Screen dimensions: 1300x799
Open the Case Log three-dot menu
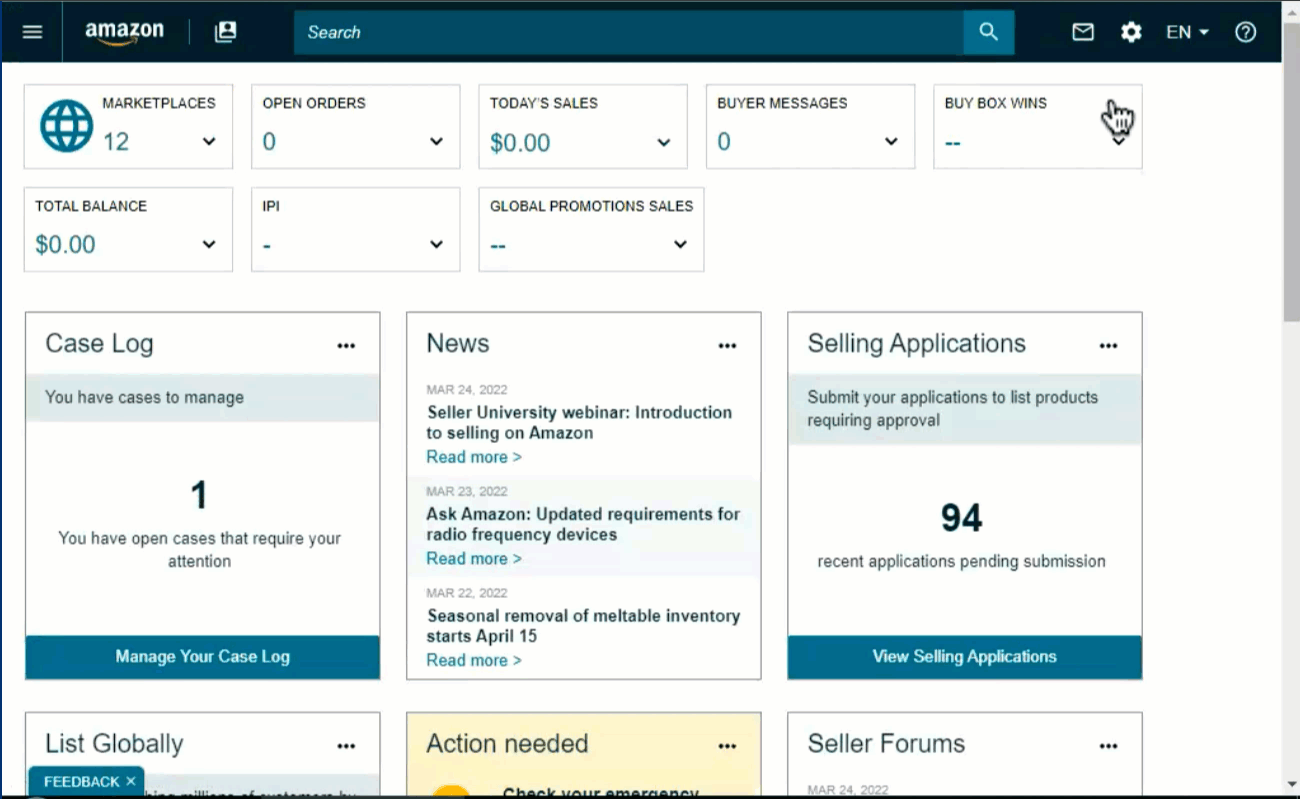click(346, 346)
